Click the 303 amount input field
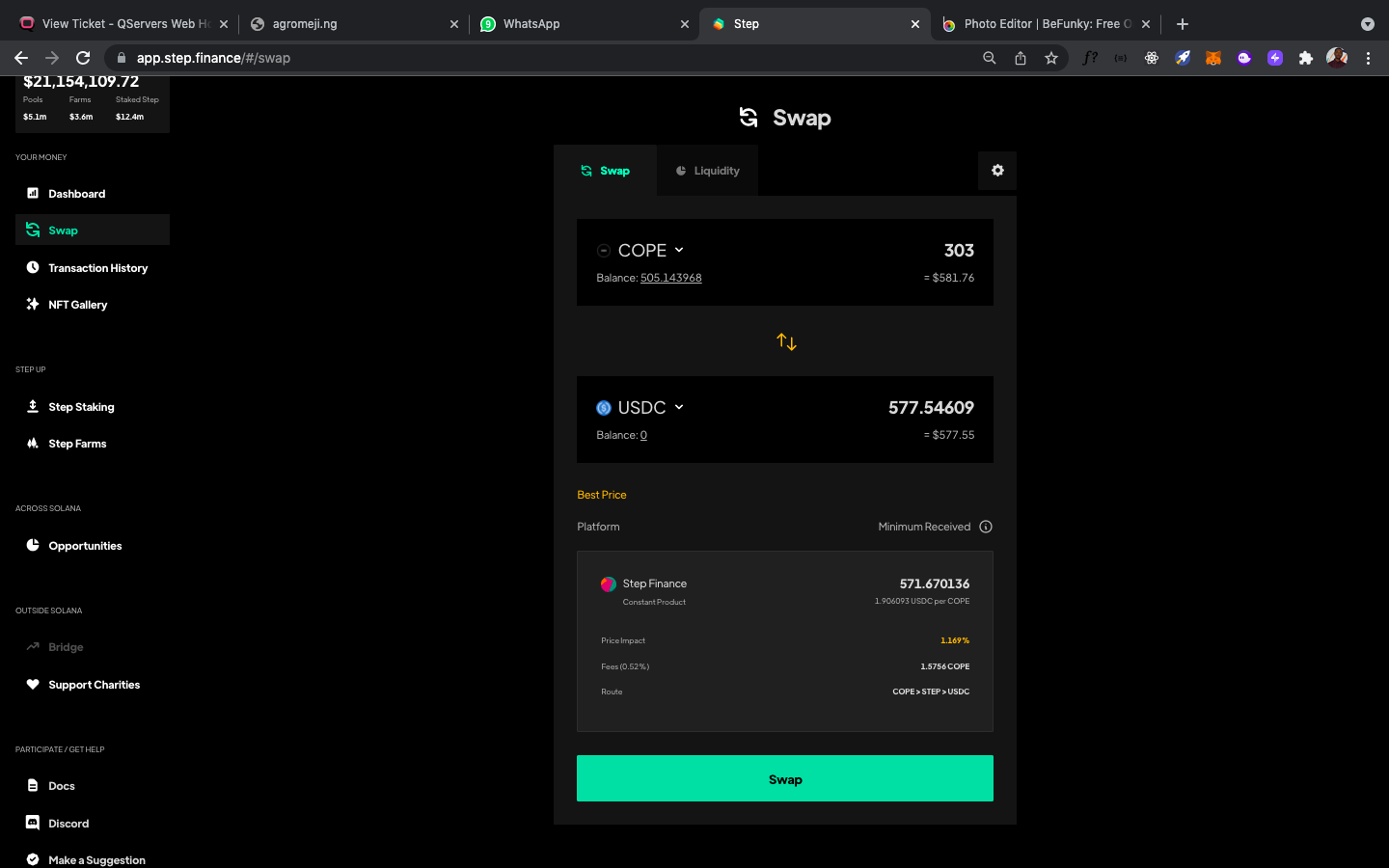The width and height of the screenshot is (1389, 868). pos(958,251)
